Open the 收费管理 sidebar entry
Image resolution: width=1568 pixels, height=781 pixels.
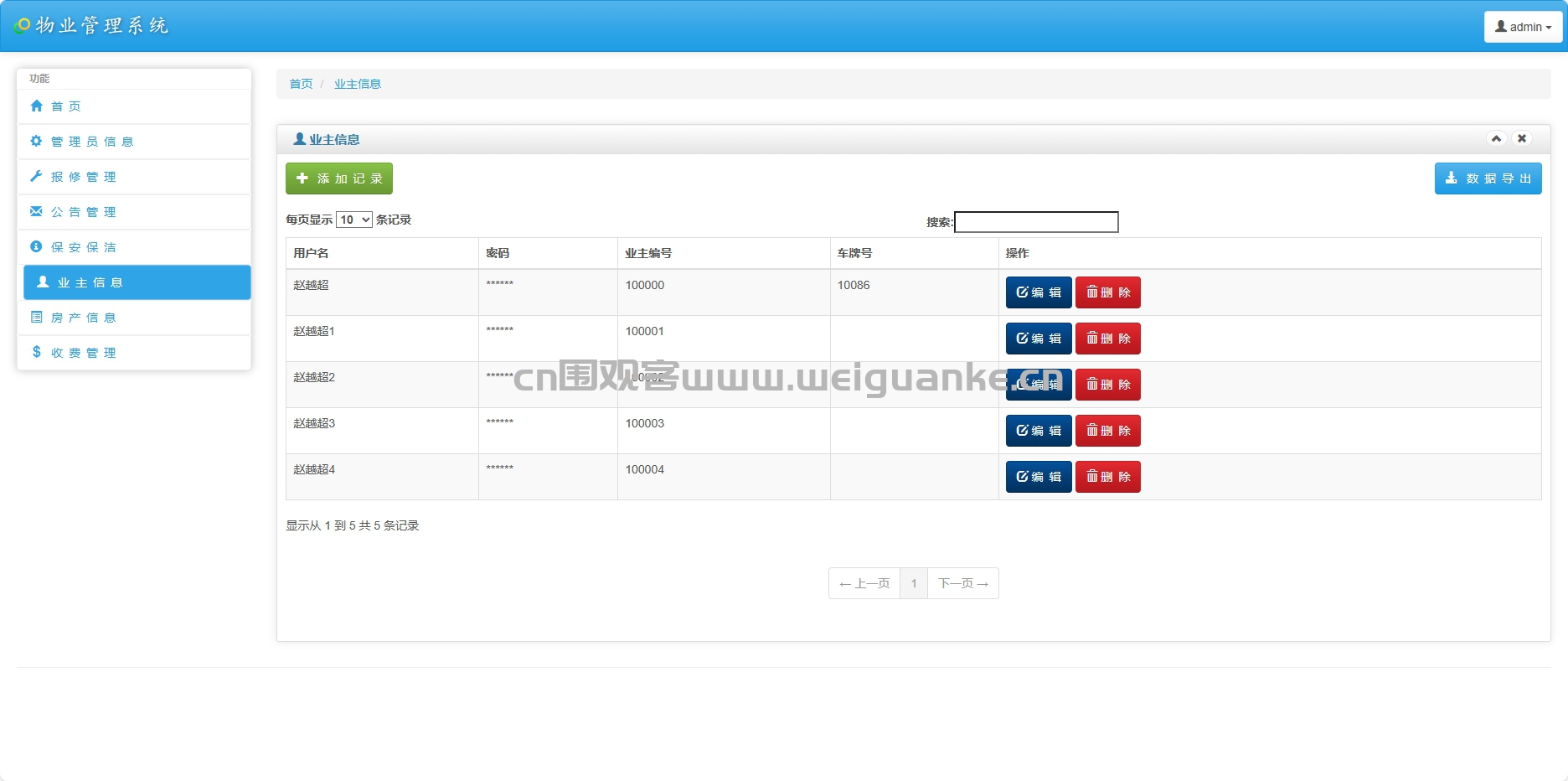(134, 353)
